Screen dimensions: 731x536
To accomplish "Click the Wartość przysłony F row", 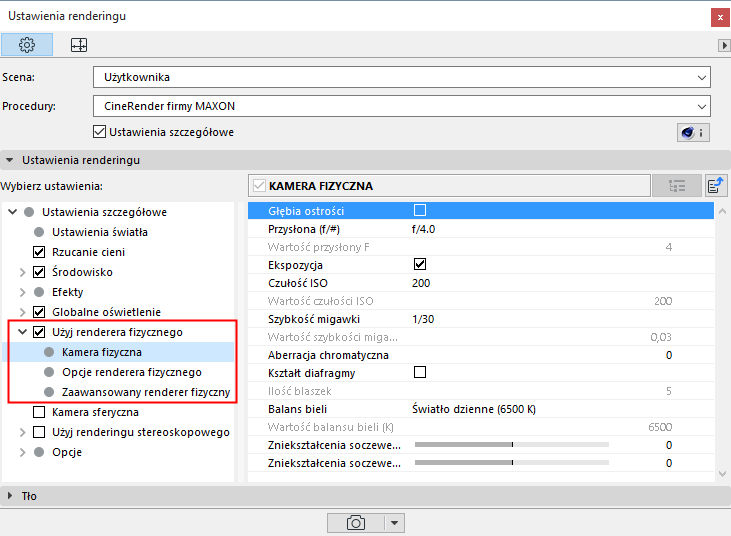I will pyautogui.click(x=481, y=247).
